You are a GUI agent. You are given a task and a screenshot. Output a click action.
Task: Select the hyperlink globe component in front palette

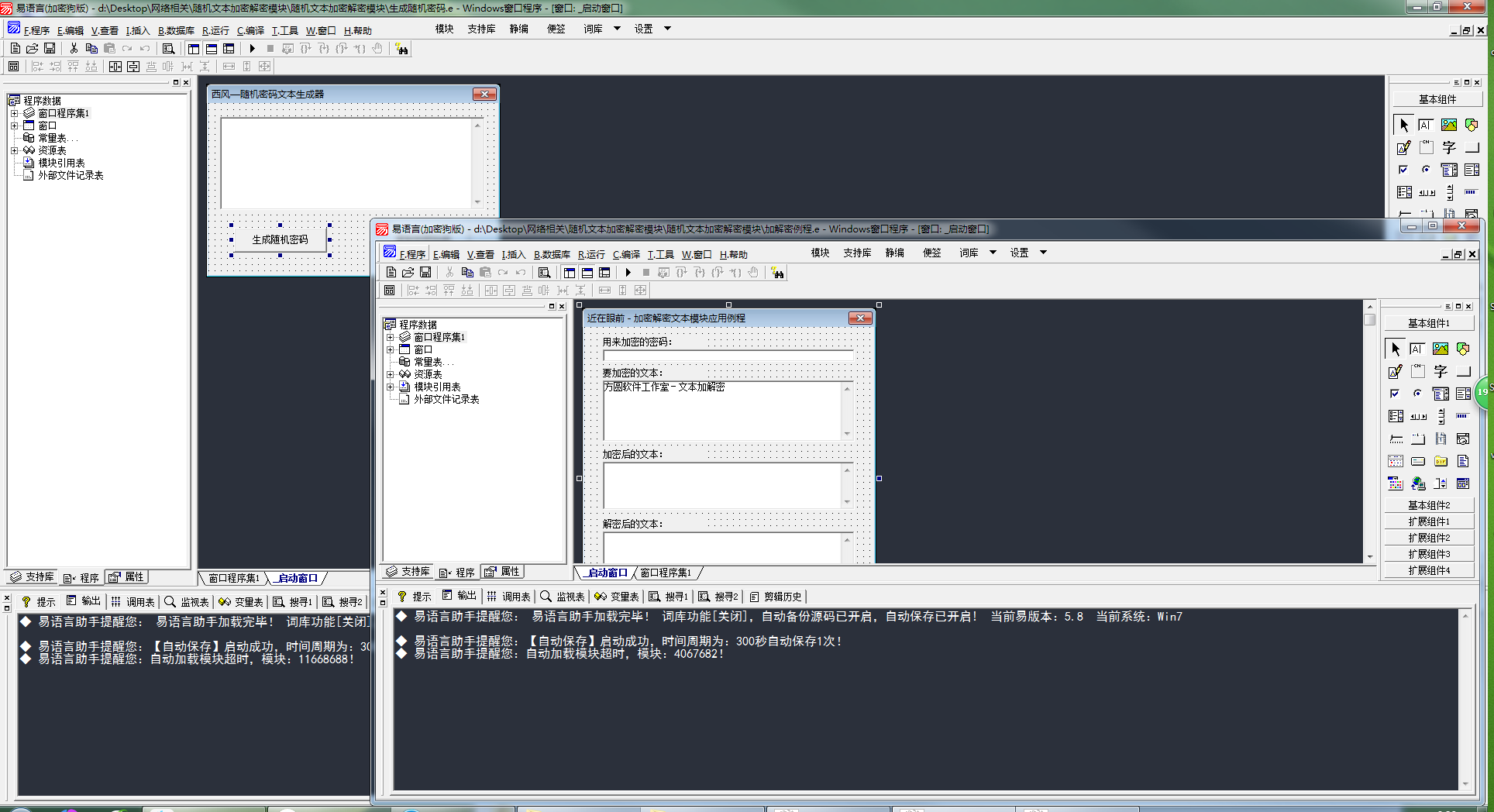[1418, 483]
